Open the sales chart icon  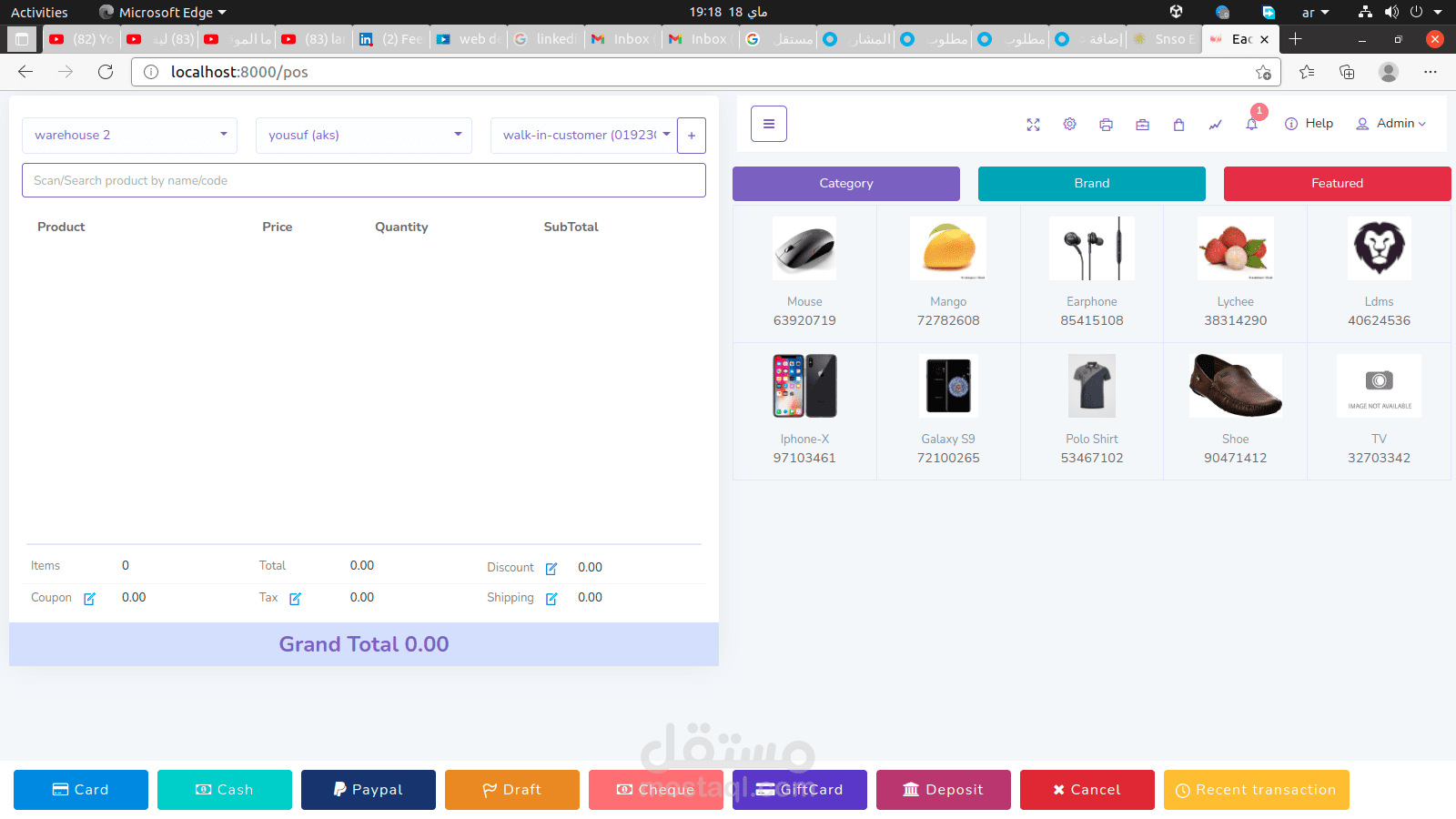coord(1215,125)
